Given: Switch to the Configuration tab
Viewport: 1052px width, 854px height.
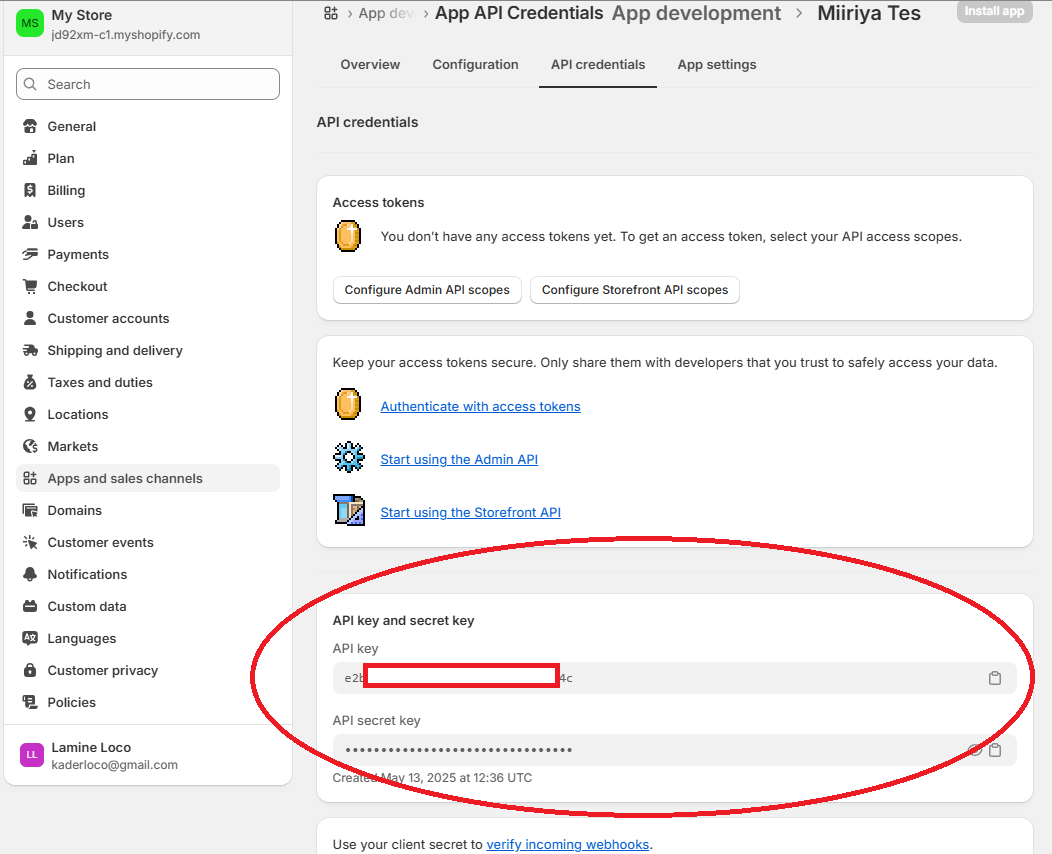Looking at the screenshot, I should click(476, 64).
